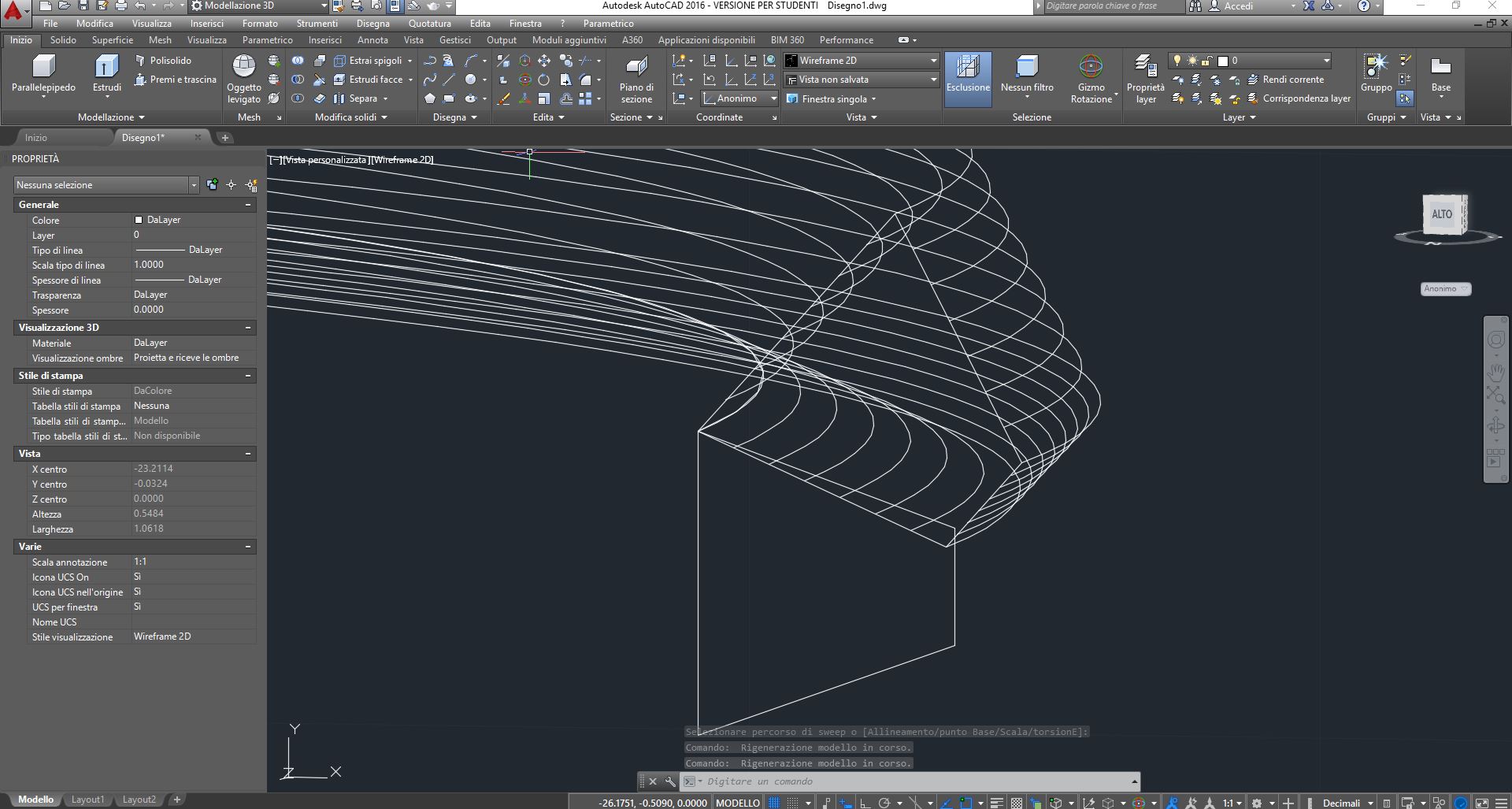Open the Nessuna selezione object dropdown
Screen dimensions: 1512x809
point(106,185)
